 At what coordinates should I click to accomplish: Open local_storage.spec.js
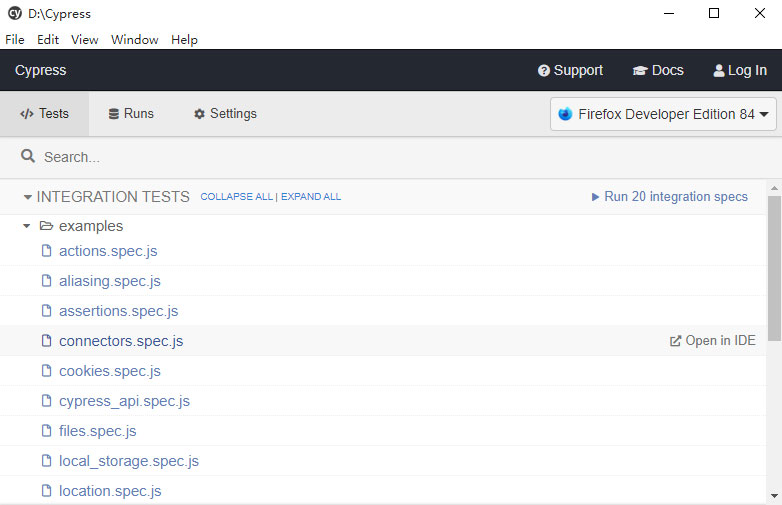pyautogui.click(x=129, y=461)
